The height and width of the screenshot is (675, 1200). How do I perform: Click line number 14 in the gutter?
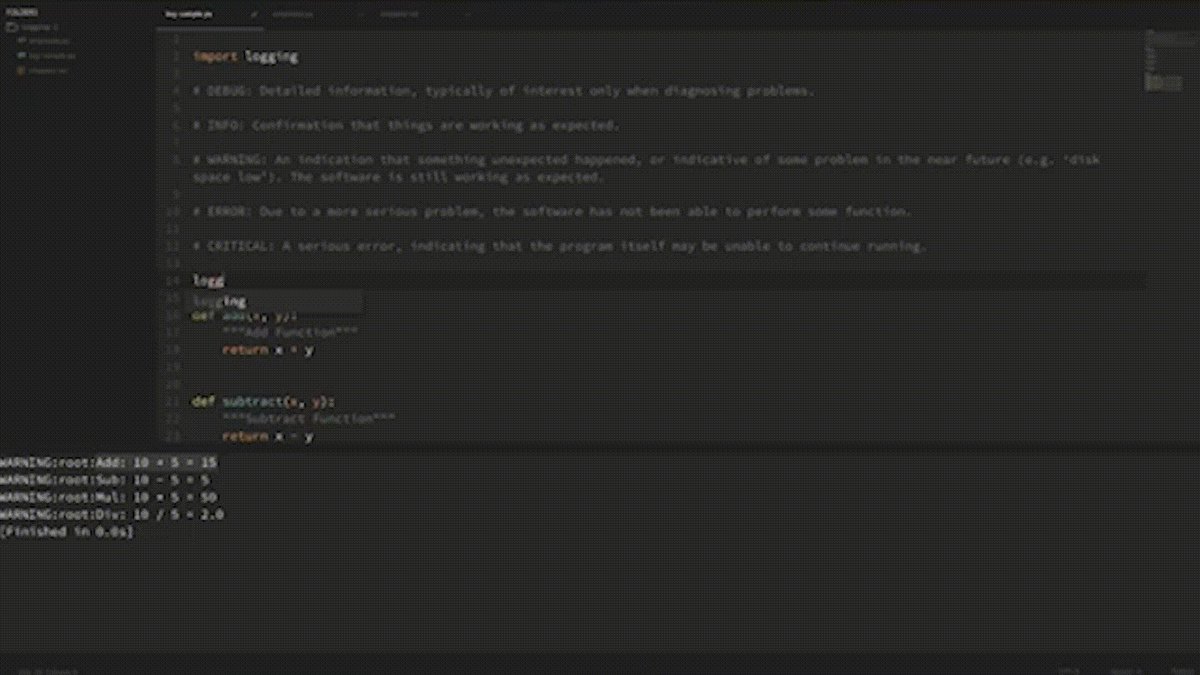pos(174,281)
